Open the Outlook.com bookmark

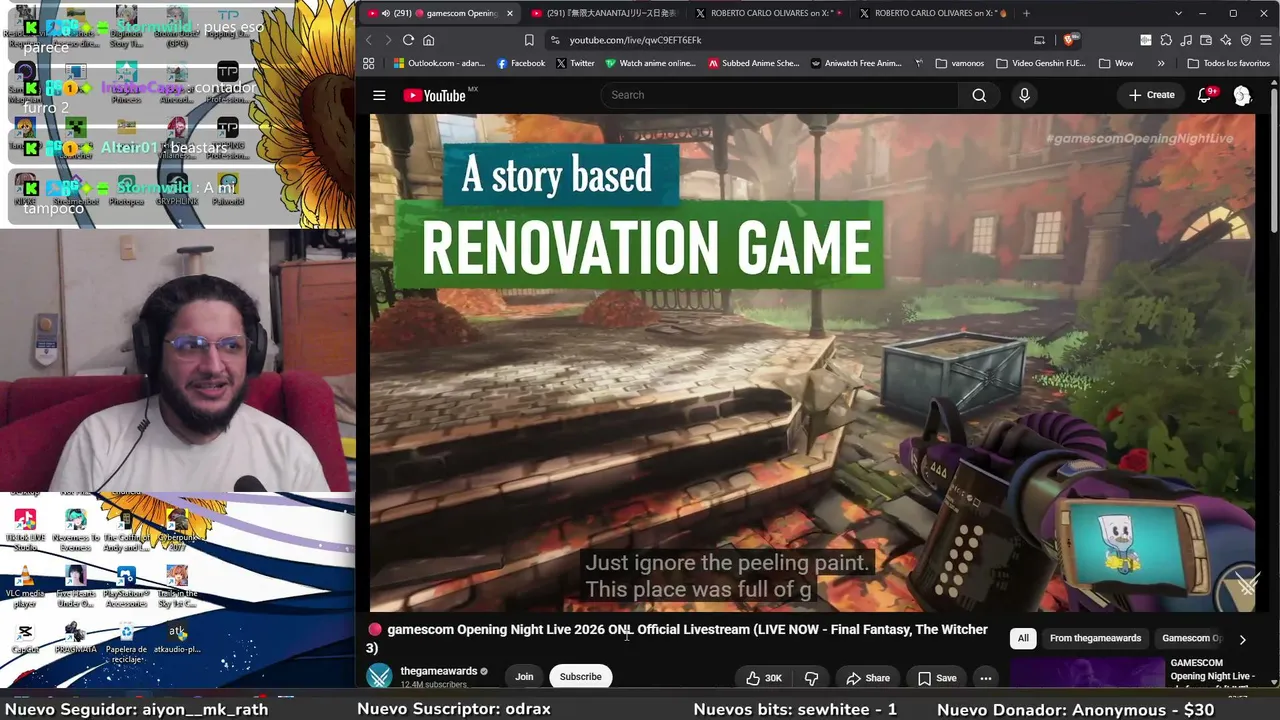coord(439,63)
